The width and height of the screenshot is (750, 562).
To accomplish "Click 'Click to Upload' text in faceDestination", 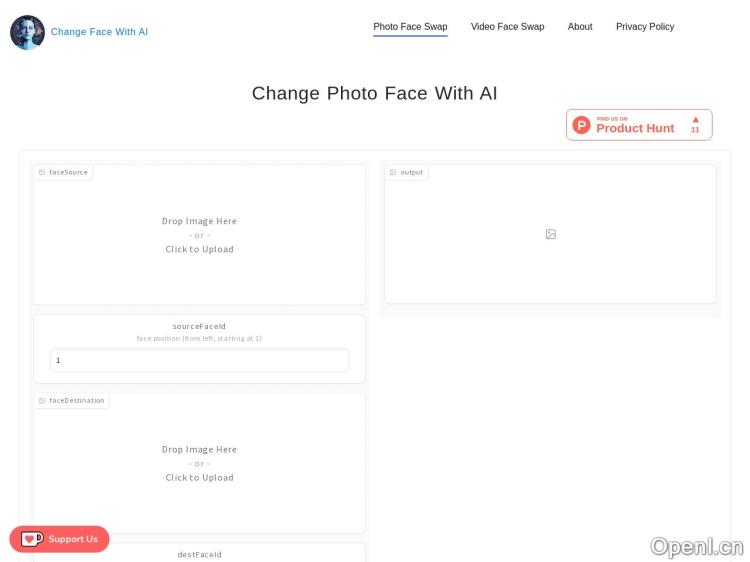I will (x=199, y=477).
